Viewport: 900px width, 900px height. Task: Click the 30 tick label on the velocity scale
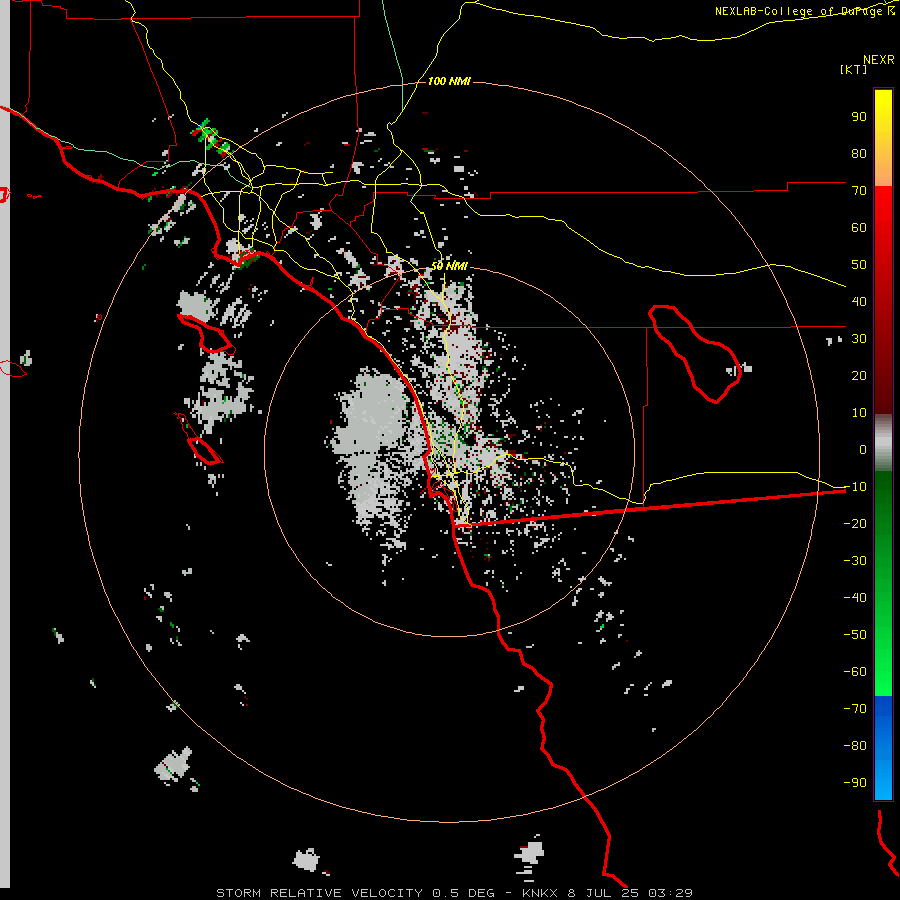click(859, 339)
